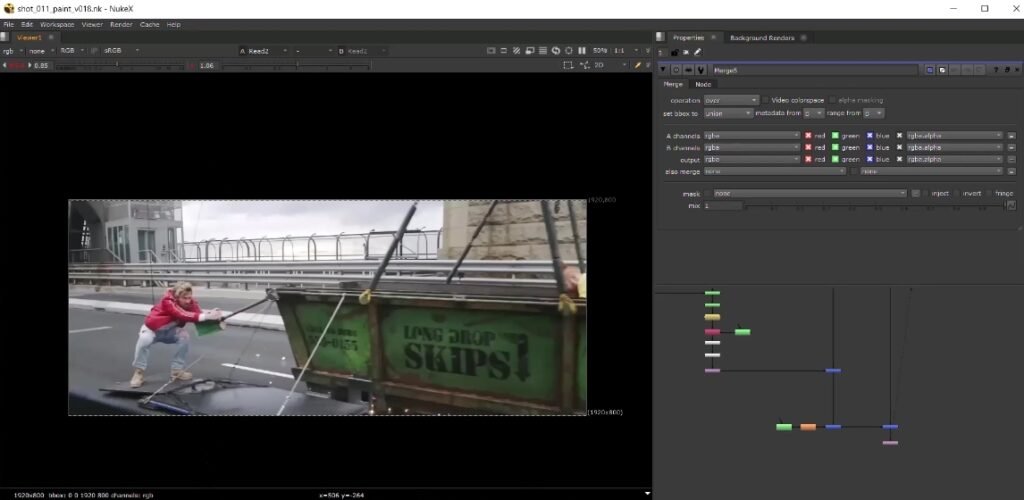
Task: Open the 2D view mode dropdown
Action: tap(611, 65)
